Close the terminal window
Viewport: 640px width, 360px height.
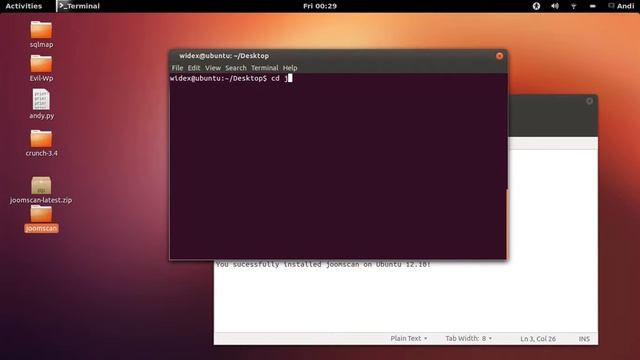pos(499,56)
